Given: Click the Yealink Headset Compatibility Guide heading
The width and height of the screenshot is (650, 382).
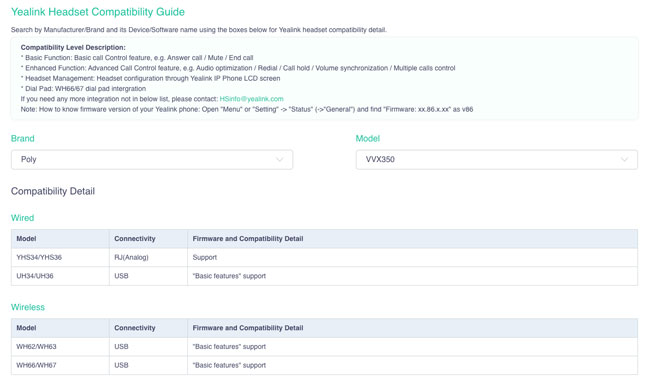Looking at the screenshot, I should (98, 12).
